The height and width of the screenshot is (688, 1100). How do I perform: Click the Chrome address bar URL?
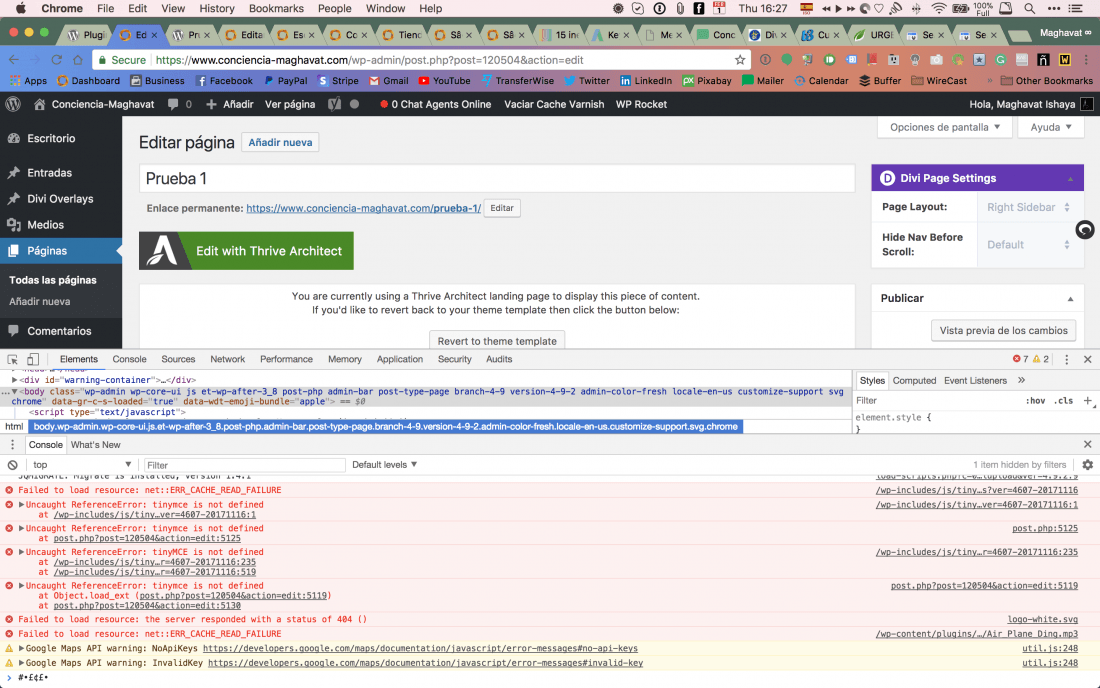[370, 60]
